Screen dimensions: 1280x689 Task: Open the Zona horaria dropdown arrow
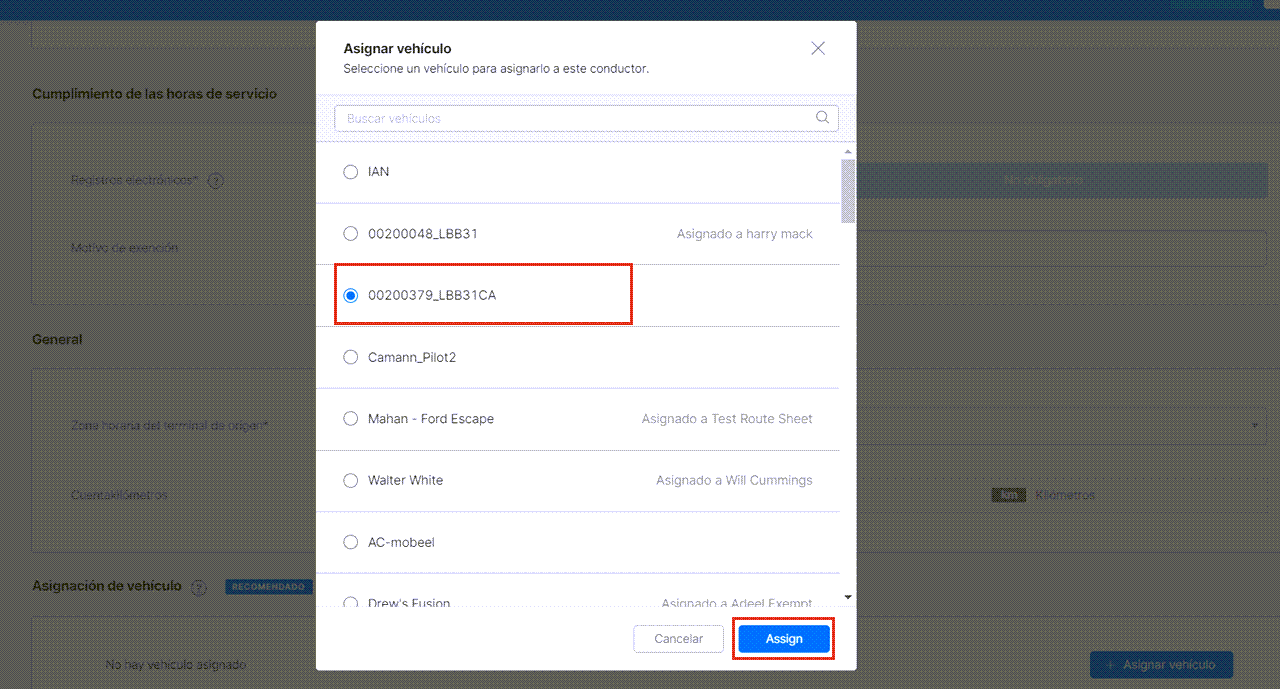click(x=1255, y=426)
